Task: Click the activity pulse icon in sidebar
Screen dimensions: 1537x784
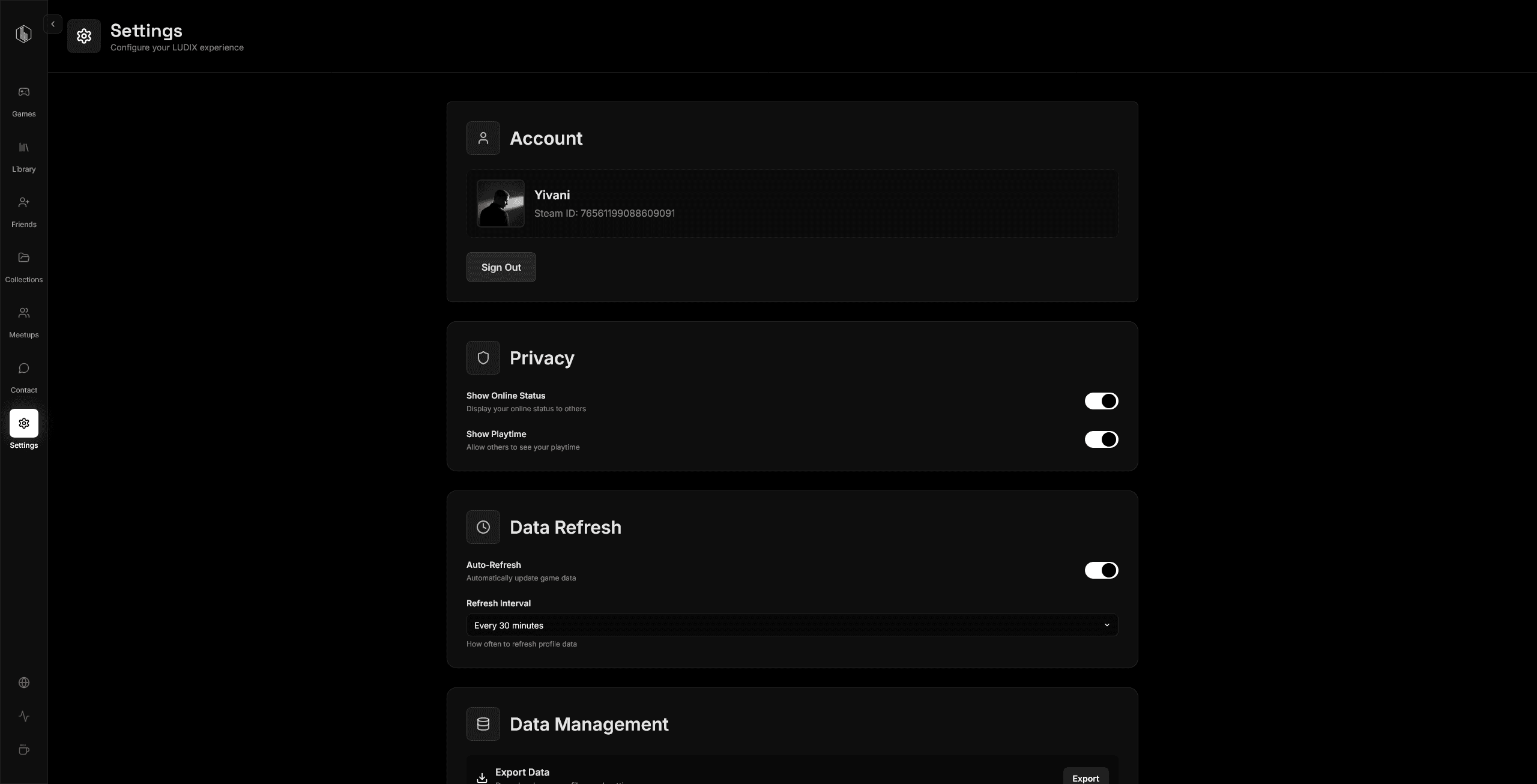Action: (23, 716)
